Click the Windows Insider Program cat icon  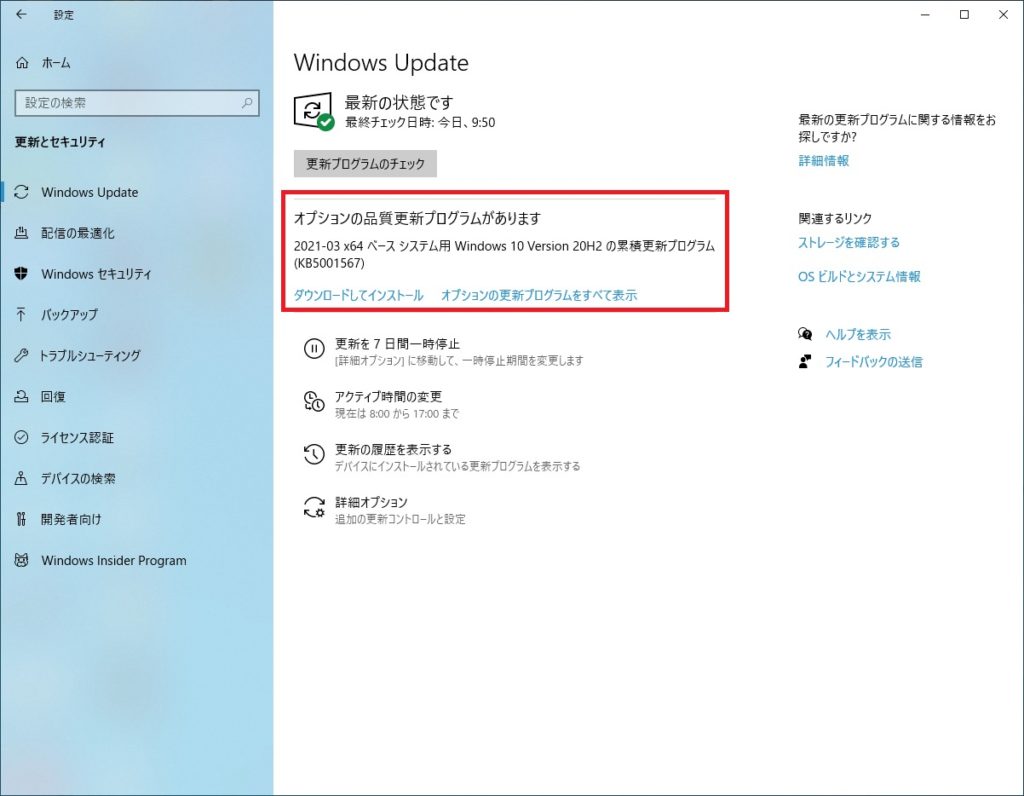pyautogui.click(x=22, y=560)
